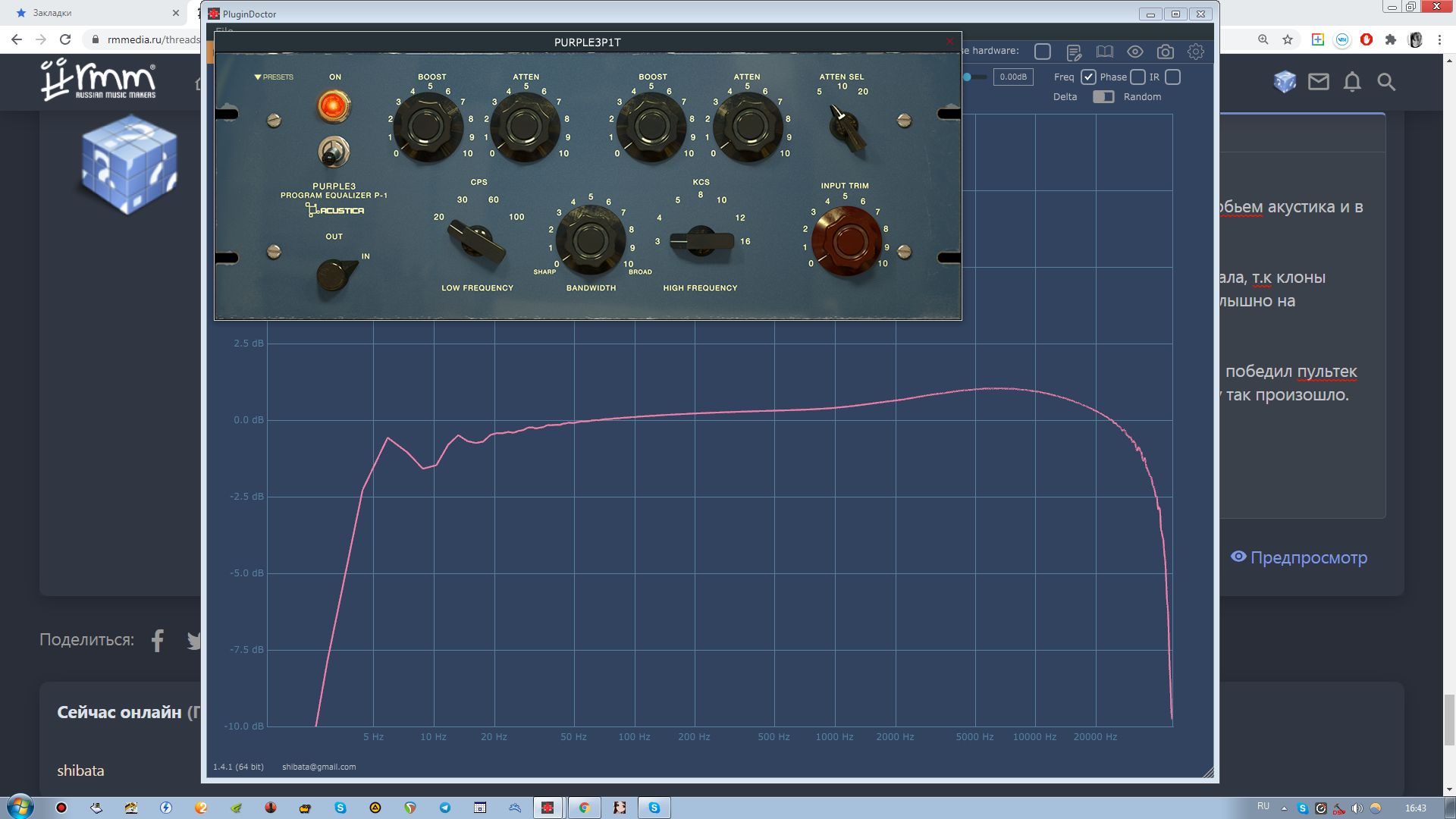Click the blue level slider handle

[967, 77]
